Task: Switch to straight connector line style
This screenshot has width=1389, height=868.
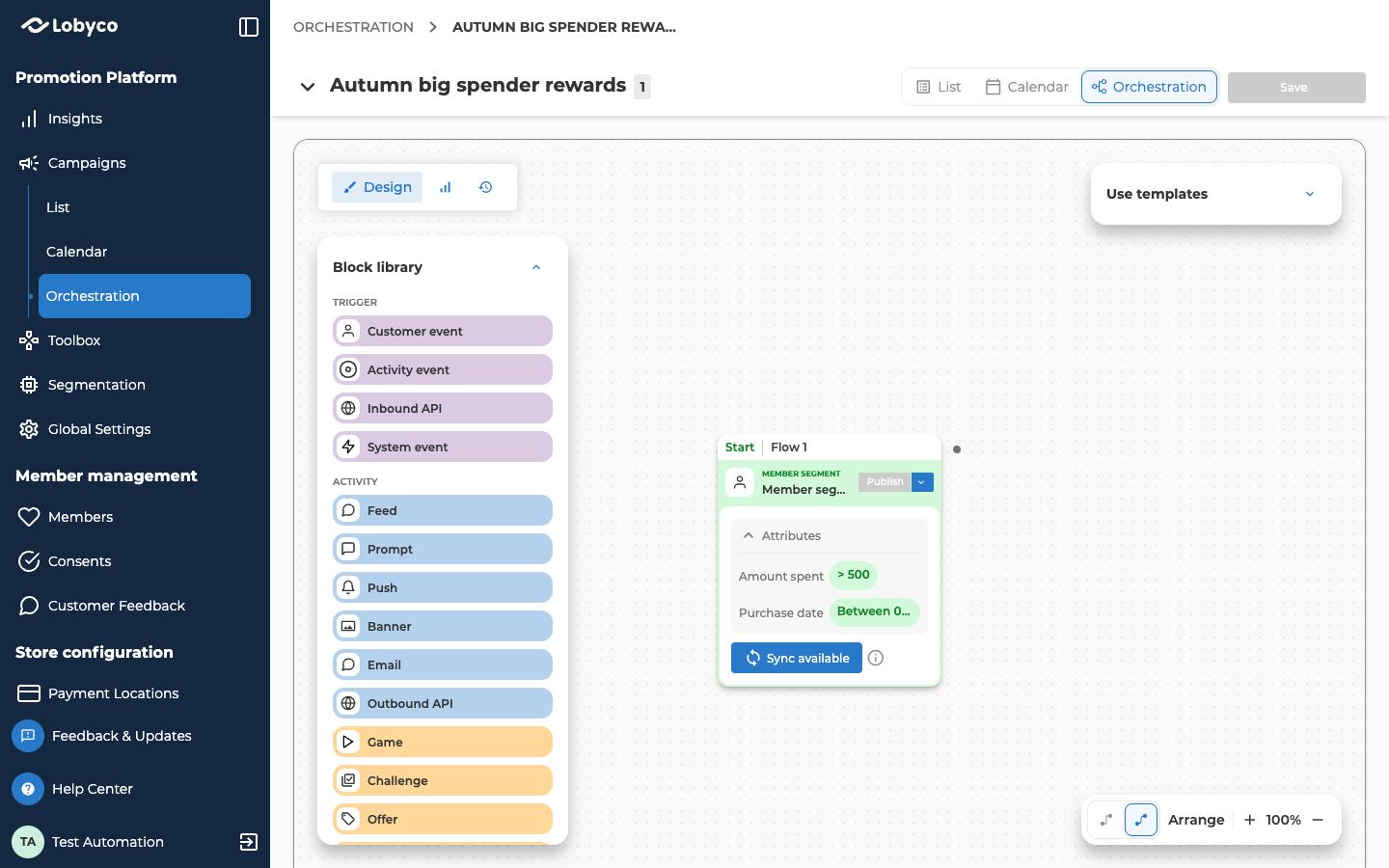Action: [1106, 820]
